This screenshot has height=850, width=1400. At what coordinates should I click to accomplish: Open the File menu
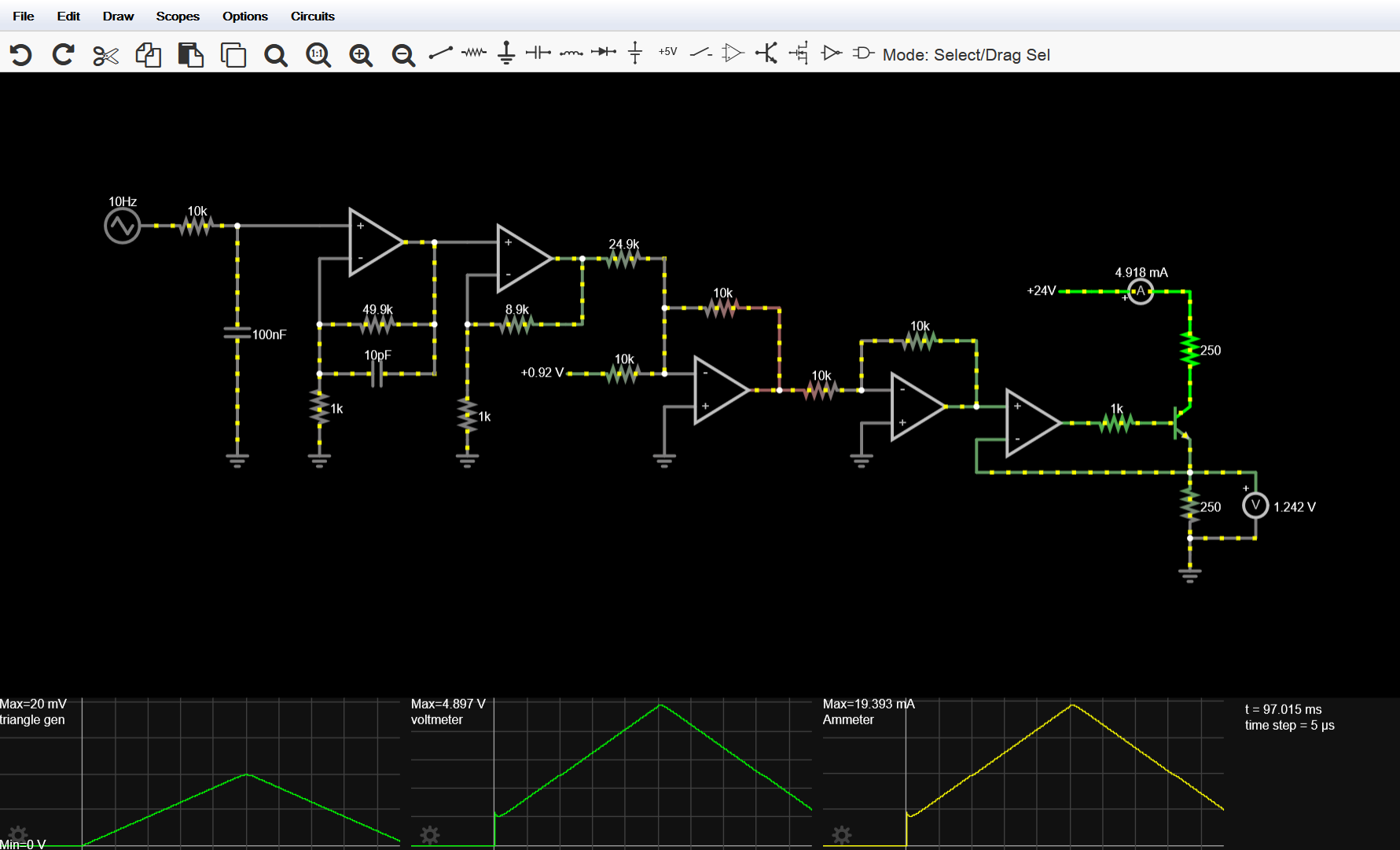click(x=24, y=16)
